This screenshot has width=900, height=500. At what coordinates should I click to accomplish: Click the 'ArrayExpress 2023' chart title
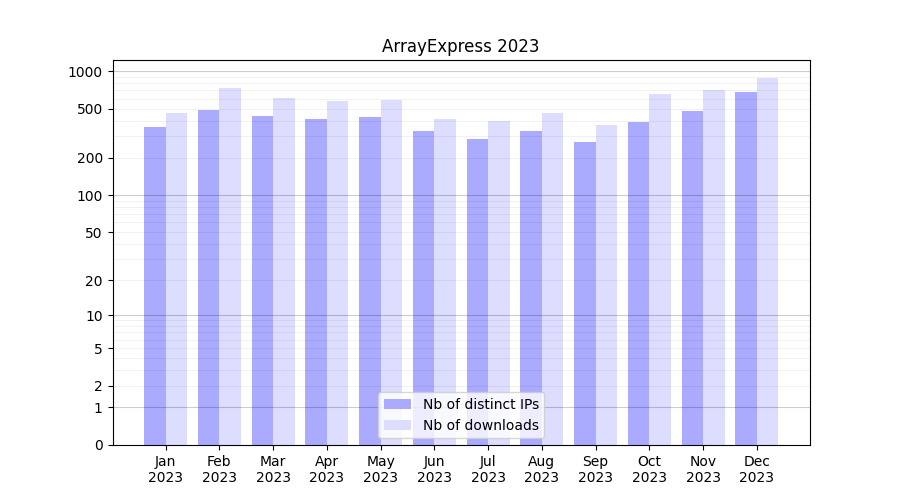(460, 46)
